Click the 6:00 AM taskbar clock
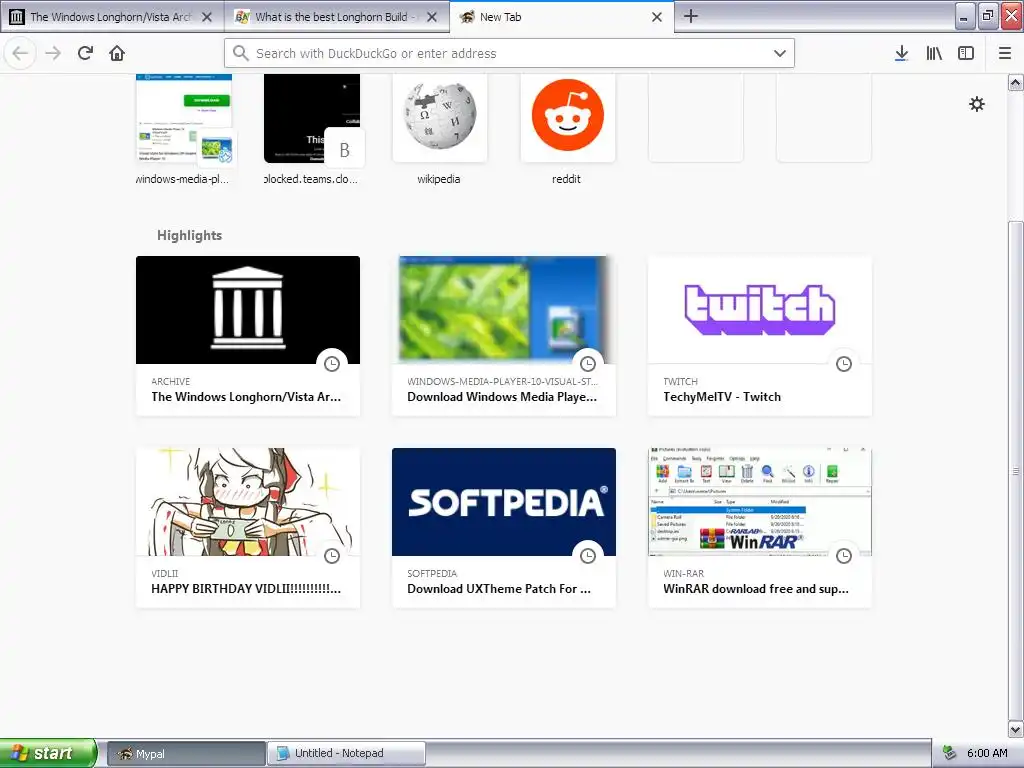 point(987,754)
